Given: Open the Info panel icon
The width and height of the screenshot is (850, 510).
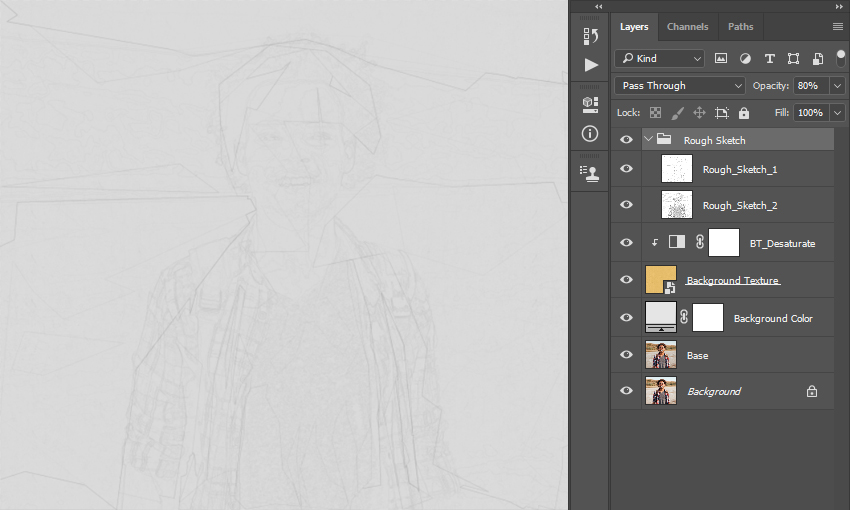Looking at the screenshot, I should tap(590, 133).
